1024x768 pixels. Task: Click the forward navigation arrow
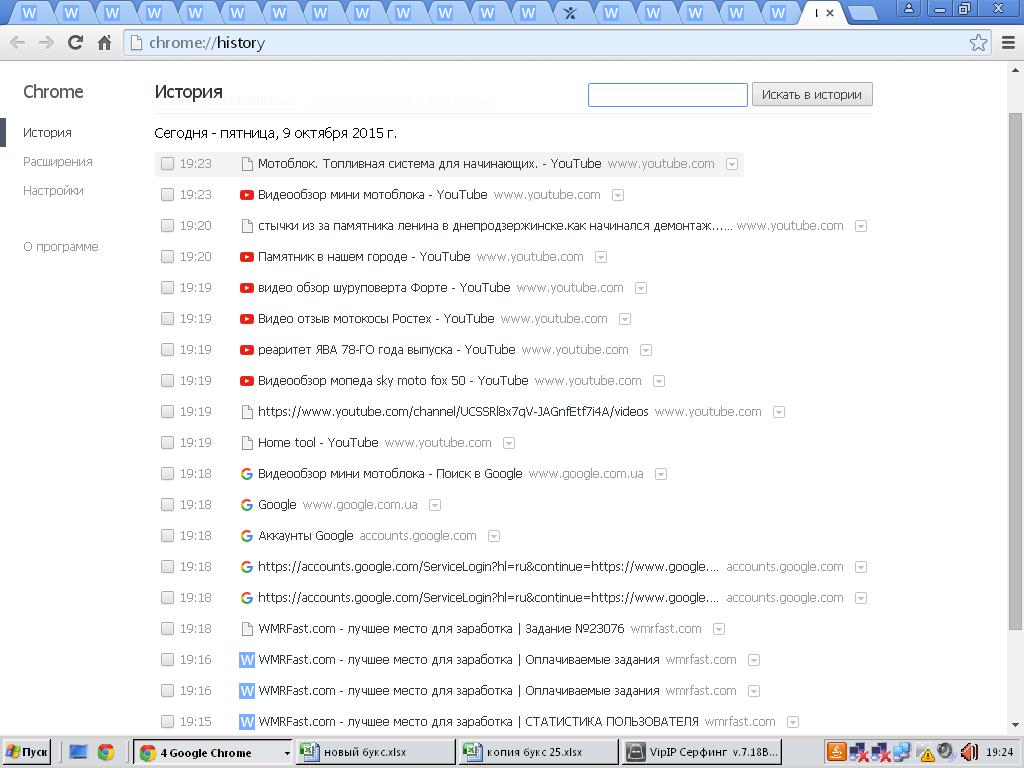(x=46, y=42)
